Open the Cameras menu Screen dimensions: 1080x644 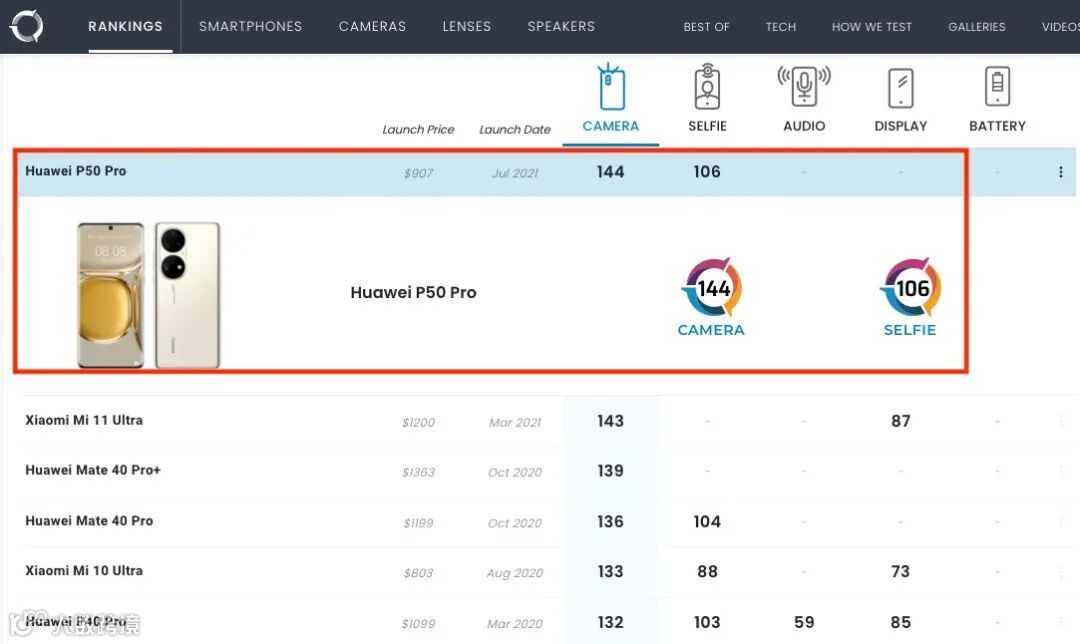(373, 26)
